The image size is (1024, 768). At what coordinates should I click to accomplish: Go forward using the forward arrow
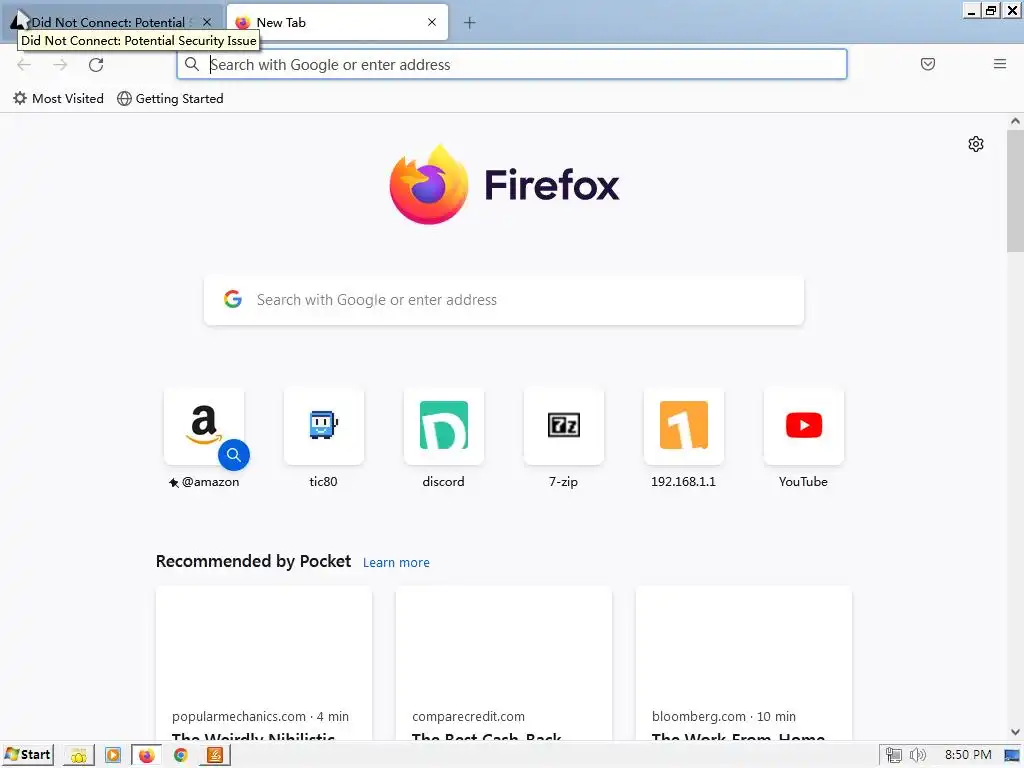(x=60, y=64)
